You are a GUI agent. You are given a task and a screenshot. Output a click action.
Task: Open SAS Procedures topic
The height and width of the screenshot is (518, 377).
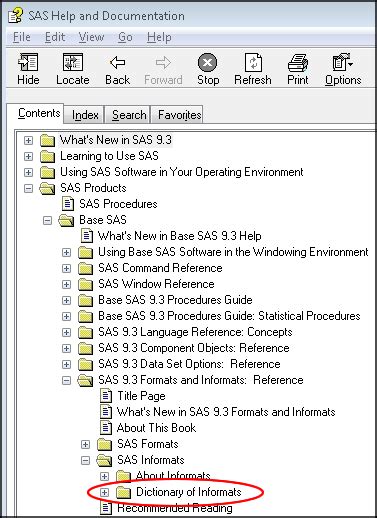tap(118, 204)
